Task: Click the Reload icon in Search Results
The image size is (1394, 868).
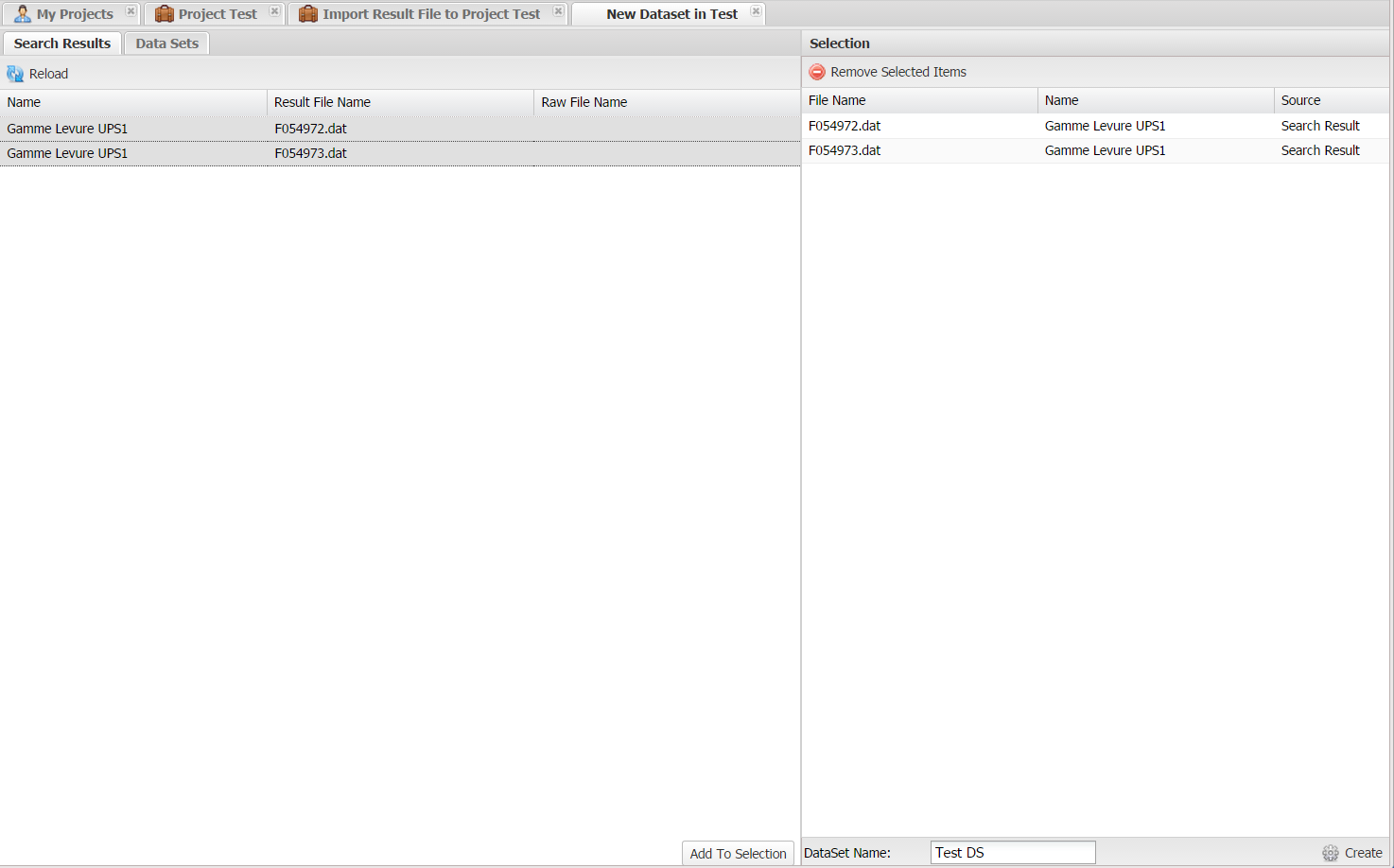Action: tap(15, 74)
